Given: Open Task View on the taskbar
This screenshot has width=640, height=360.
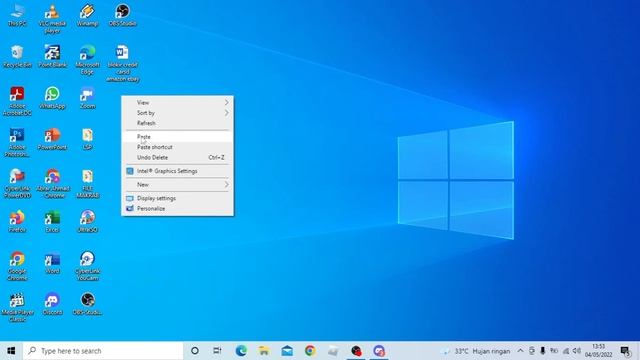Looking at the screenshot, I should pos(218,351).
